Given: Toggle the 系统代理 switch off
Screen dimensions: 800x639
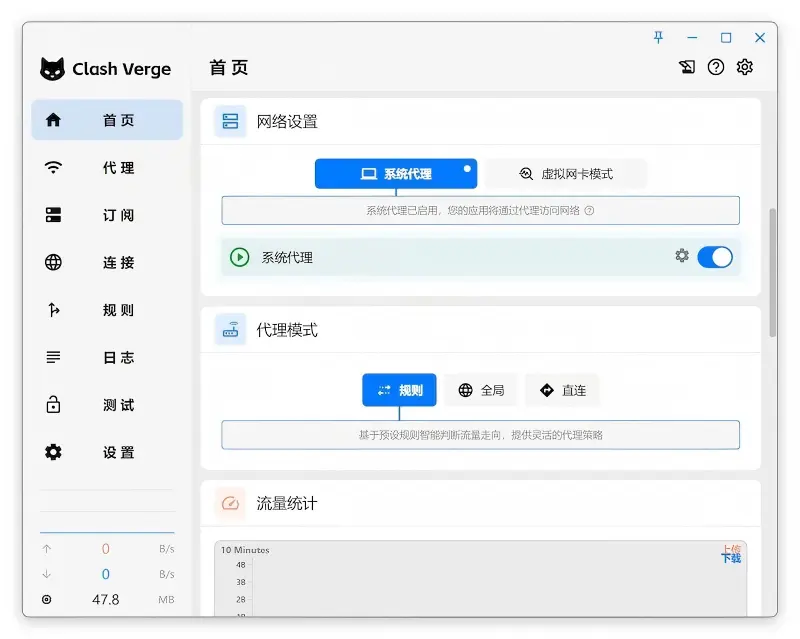Looking at the screenshot, I should tap(715, 257).
